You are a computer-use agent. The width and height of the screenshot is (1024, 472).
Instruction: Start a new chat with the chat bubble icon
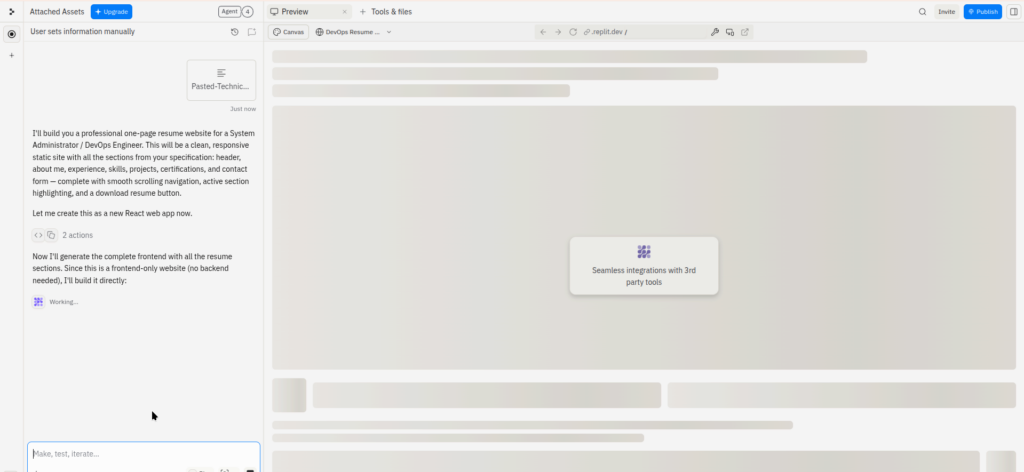coord(252,32)
